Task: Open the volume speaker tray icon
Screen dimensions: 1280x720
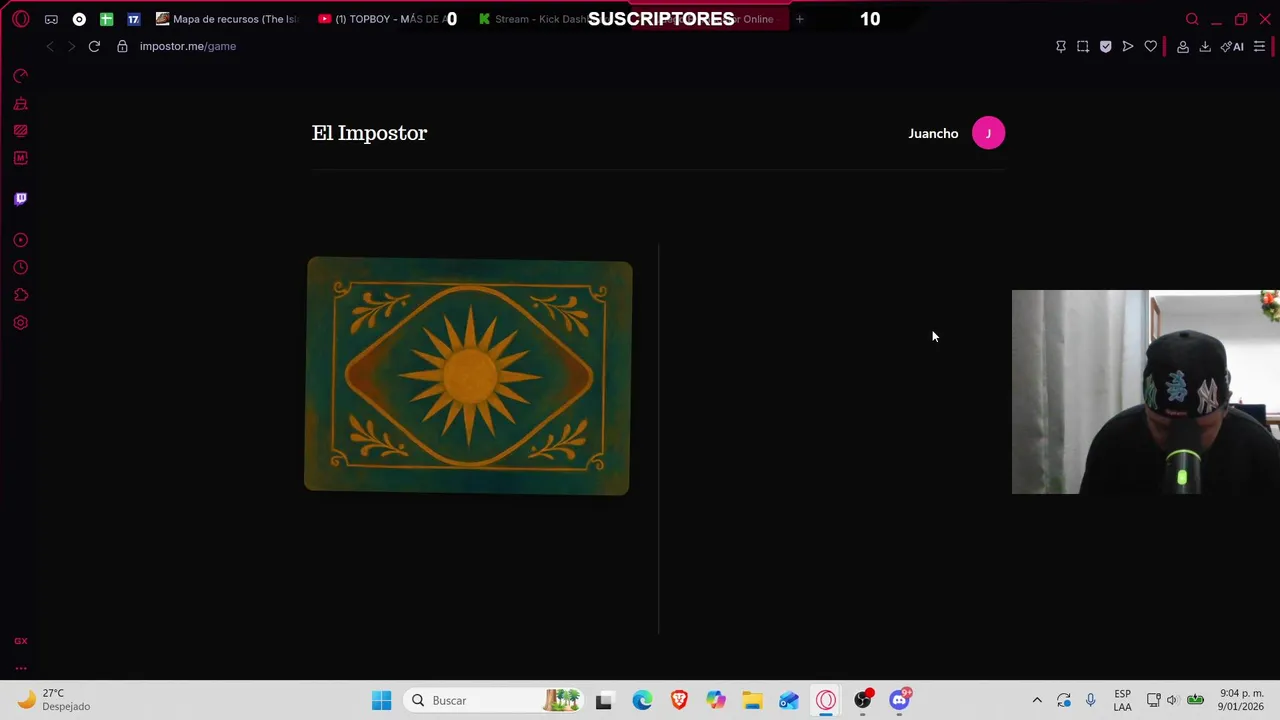Action: pos(1172,700)
